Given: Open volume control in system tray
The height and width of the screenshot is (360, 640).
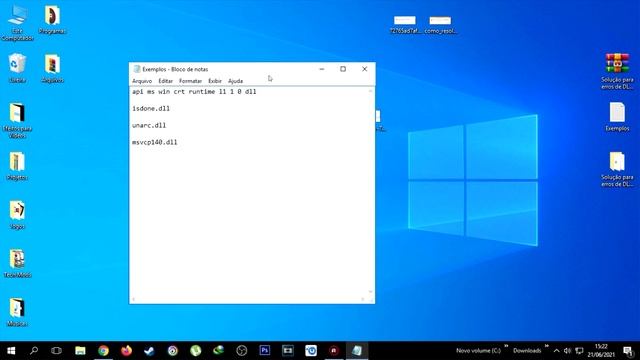Looking at the screenshot, I should pyautogui.click(x=567, y=351).
